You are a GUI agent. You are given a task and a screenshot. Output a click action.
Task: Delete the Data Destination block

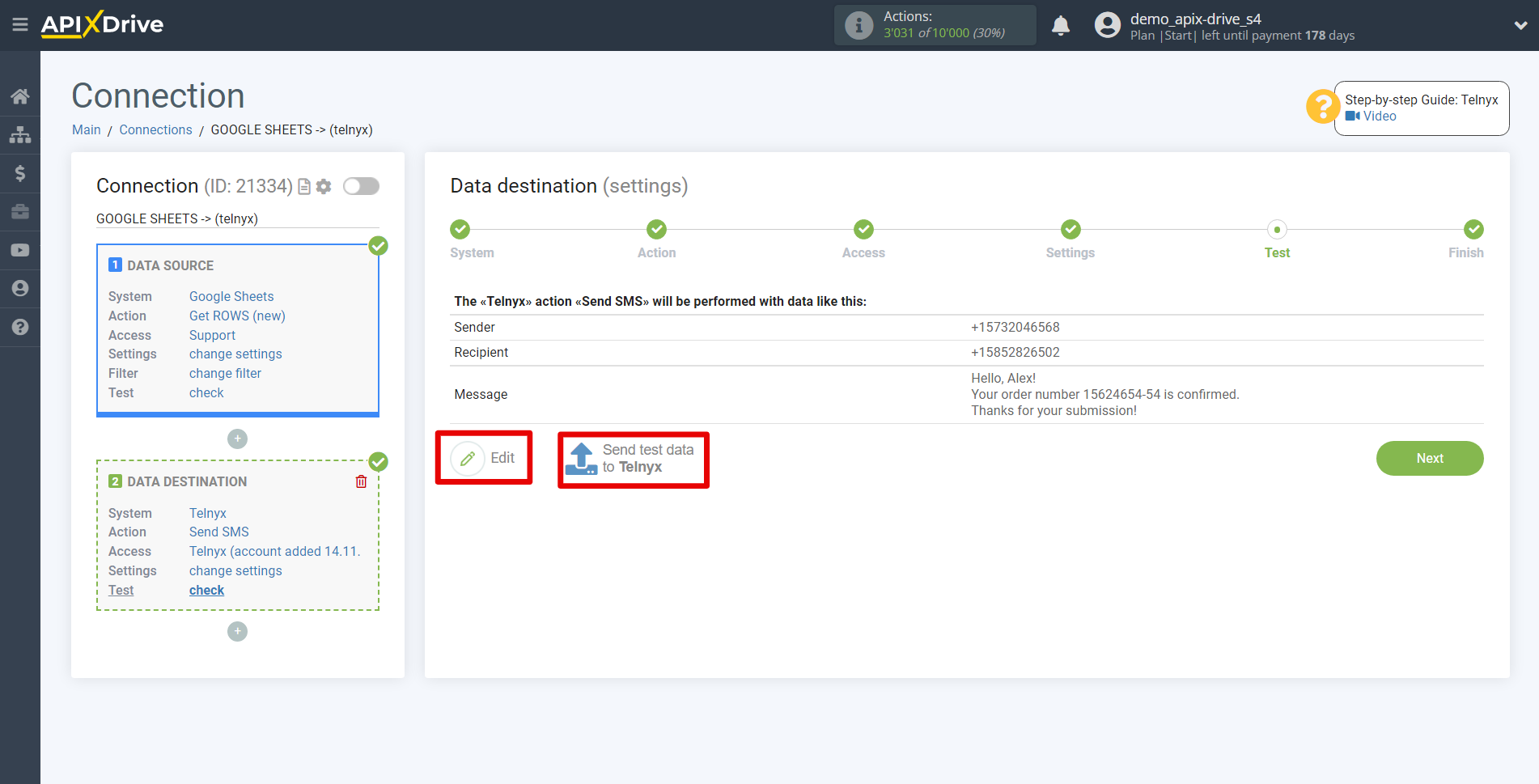pyautogui.click(x=361, y=481)
